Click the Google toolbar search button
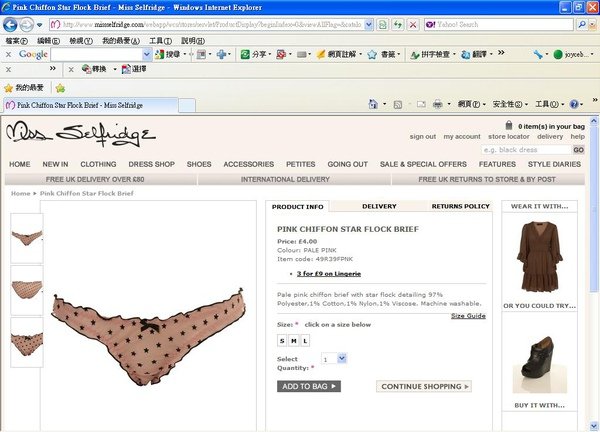 coord(166,55)
